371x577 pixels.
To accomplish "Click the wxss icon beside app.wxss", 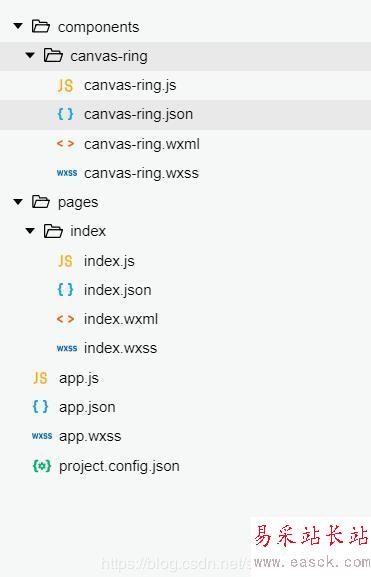I will [42, 436].
